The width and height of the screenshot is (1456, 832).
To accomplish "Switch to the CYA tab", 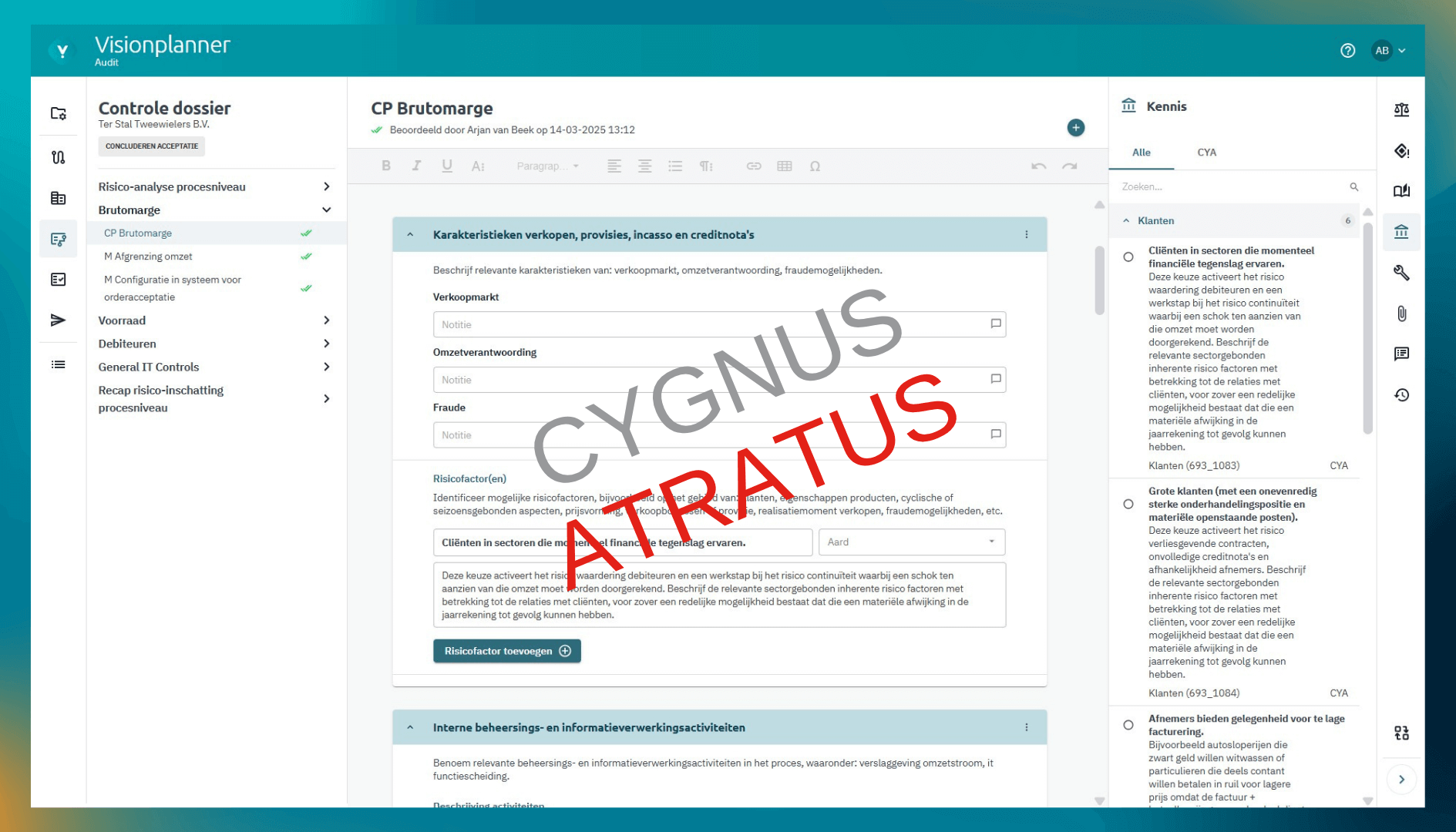I will tap(1206, 153).
